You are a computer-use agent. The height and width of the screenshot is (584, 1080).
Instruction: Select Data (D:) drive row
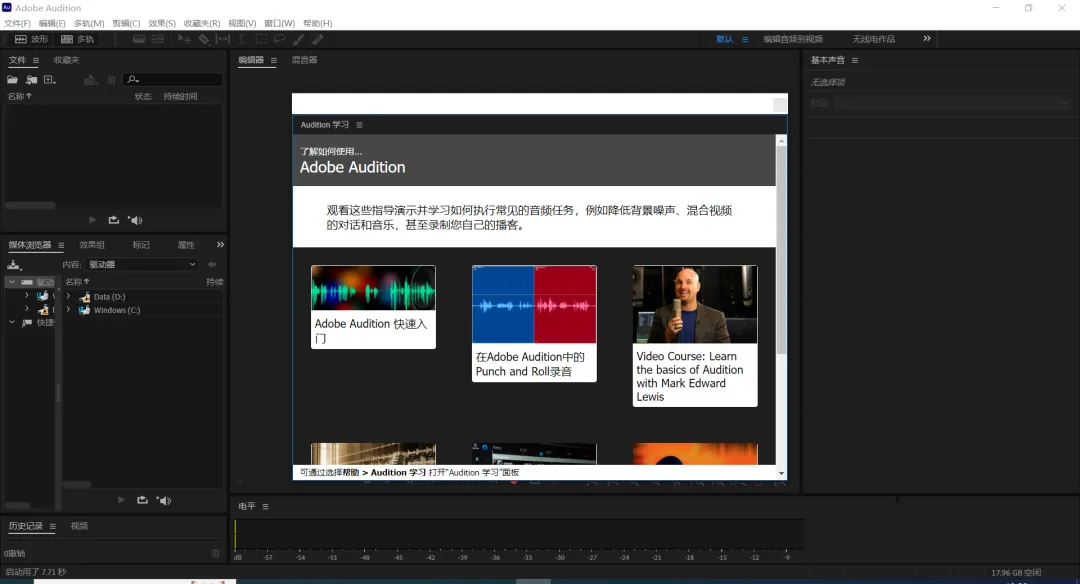tap(143, 297)
